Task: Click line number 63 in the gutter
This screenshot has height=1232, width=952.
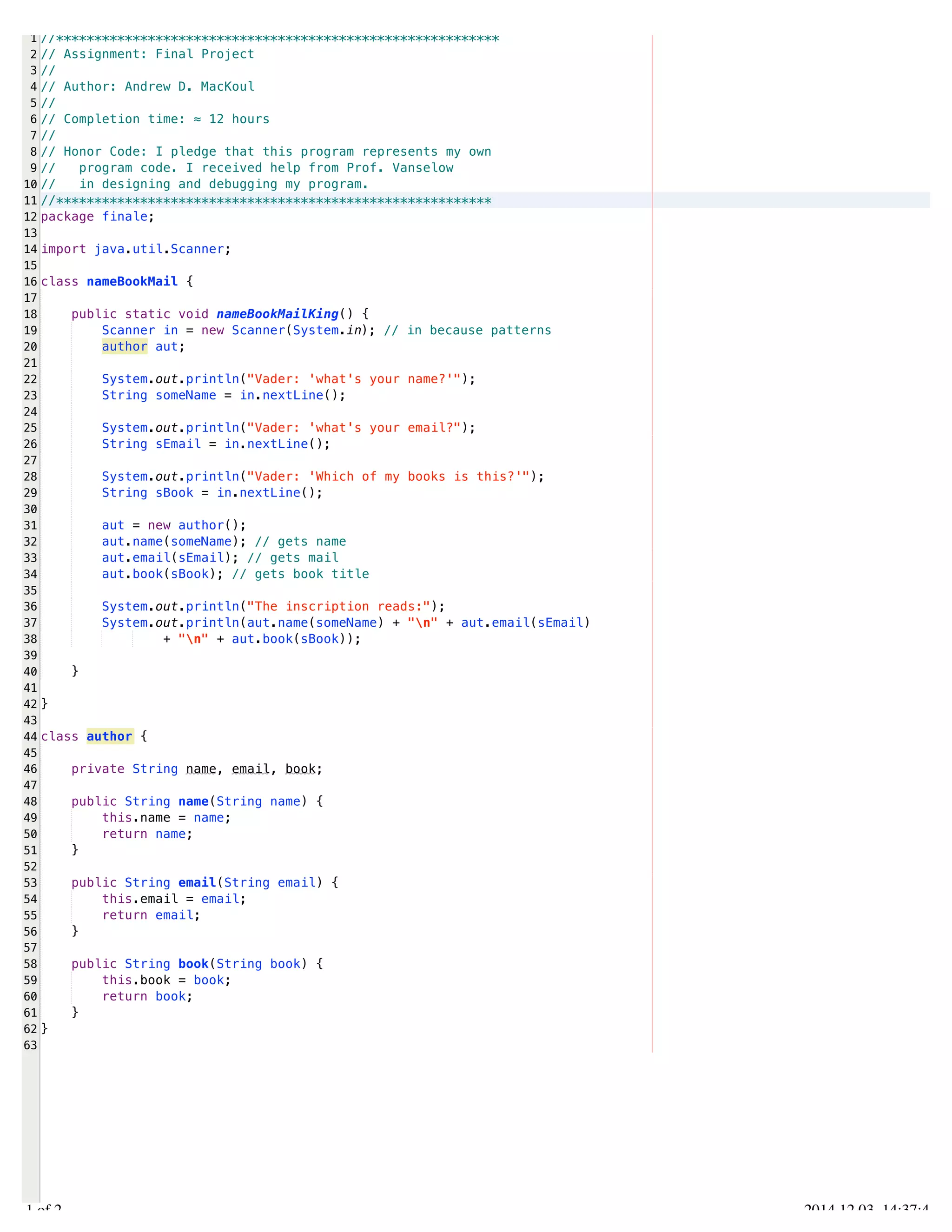Action: tap(31, 1045)
